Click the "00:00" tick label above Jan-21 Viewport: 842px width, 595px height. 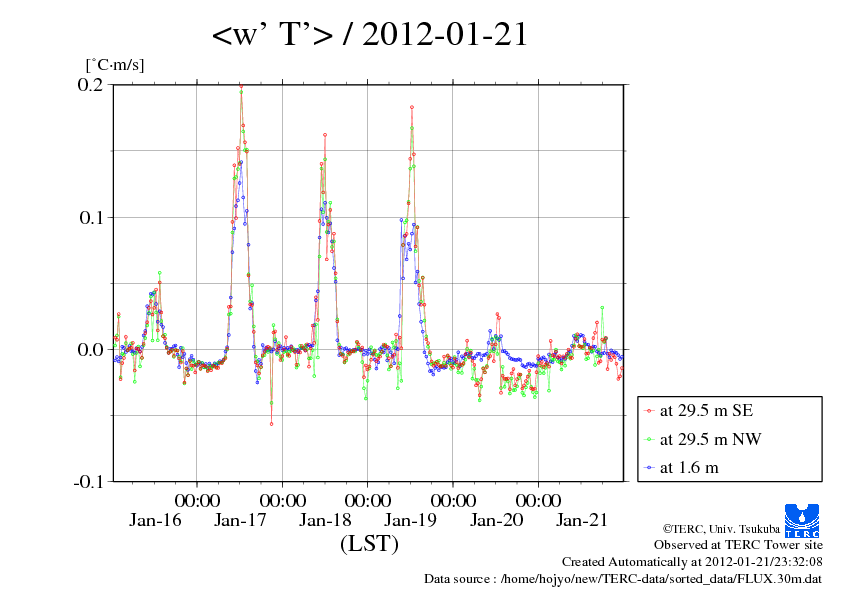click(x=538, y=500)
